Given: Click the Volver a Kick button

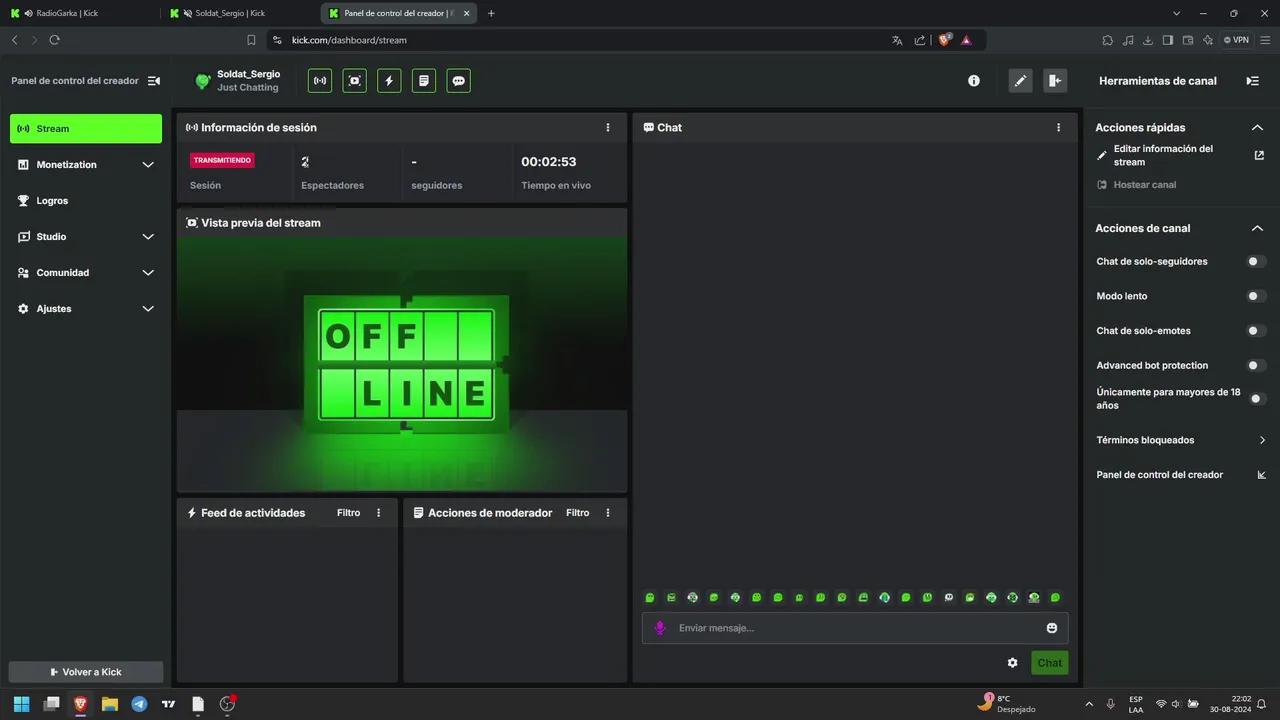Looking at the screenshot, I should [86, 672].
